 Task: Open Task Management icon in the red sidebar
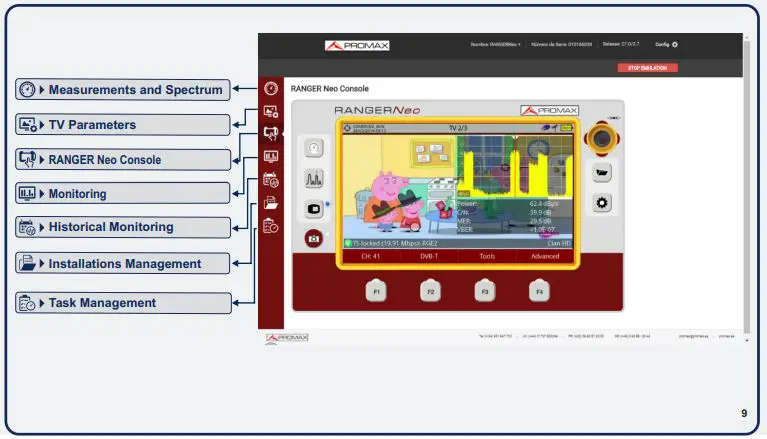click(x=271, y=226)
